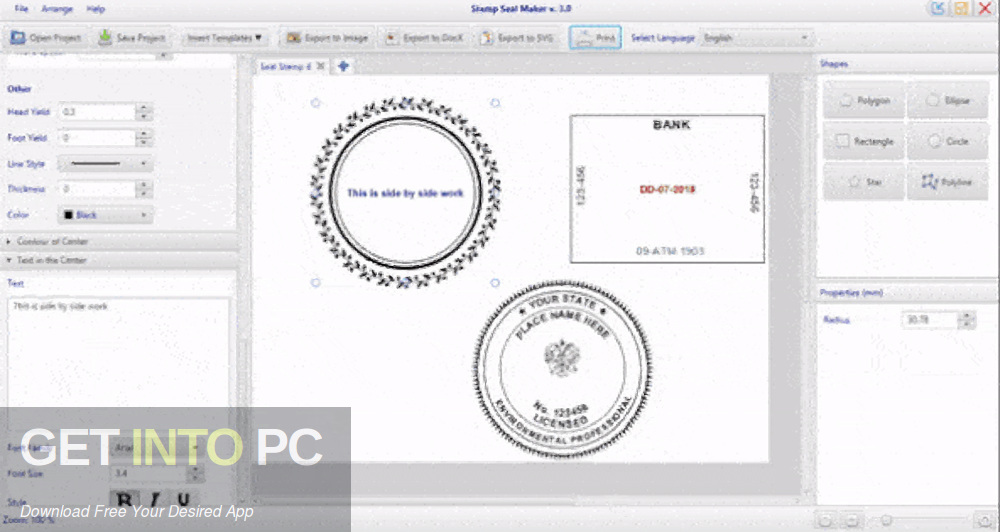Screen dimensions: 1000x532
Task: Click the Foot Yield value field
Action: 97,138
